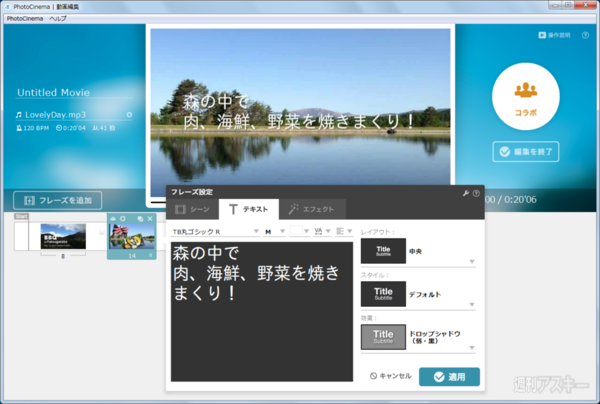This screenshot has height=404, width=600.
Task: Open the font size M dropdown
Action: click(274, 231)
